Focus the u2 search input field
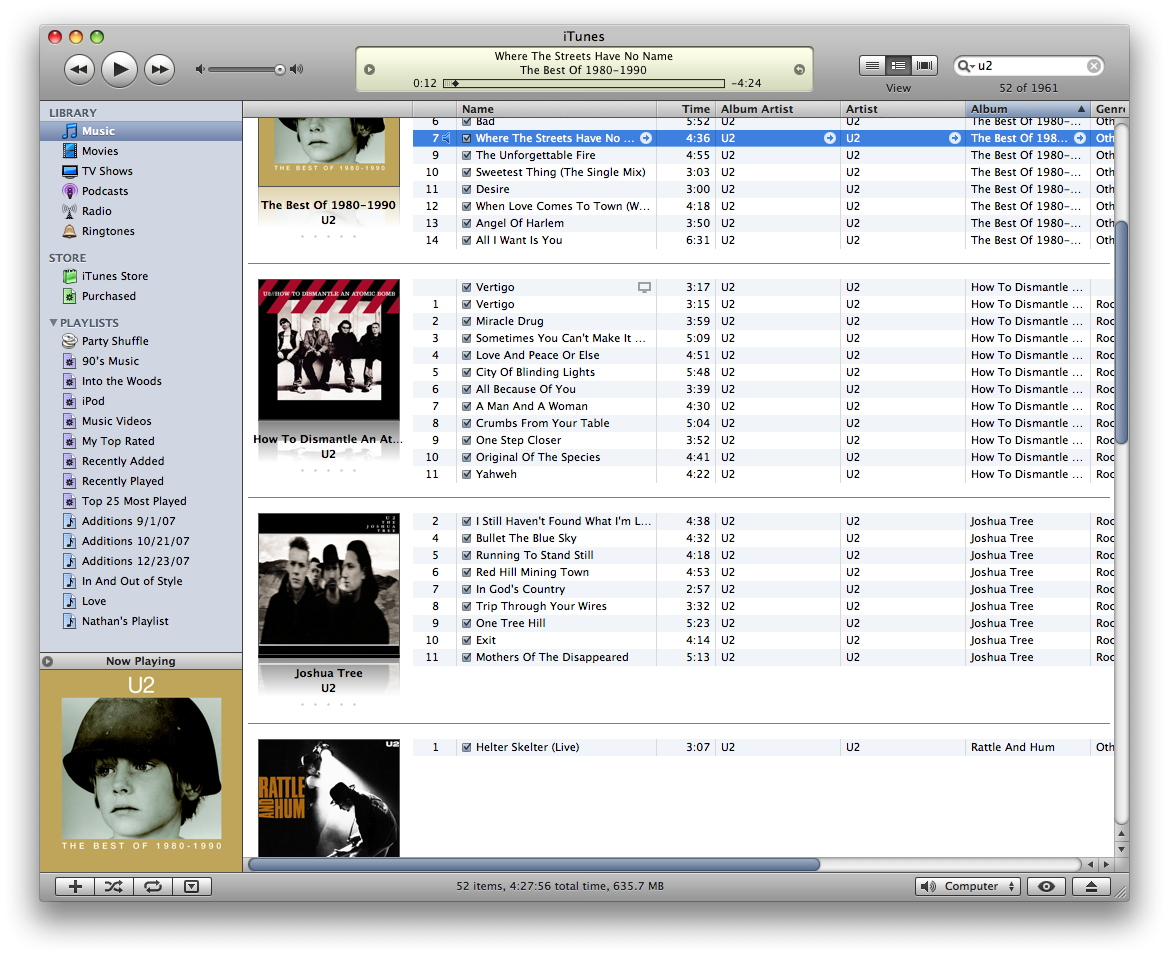This screenshot has width=1169, height=956. [1030, 66]
